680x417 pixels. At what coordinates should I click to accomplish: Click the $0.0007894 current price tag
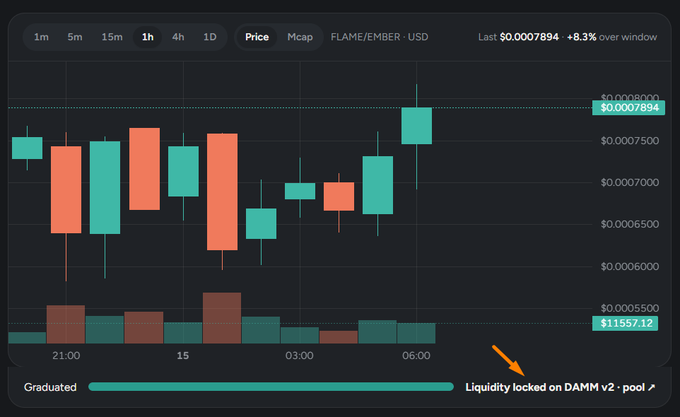(629, 108)
